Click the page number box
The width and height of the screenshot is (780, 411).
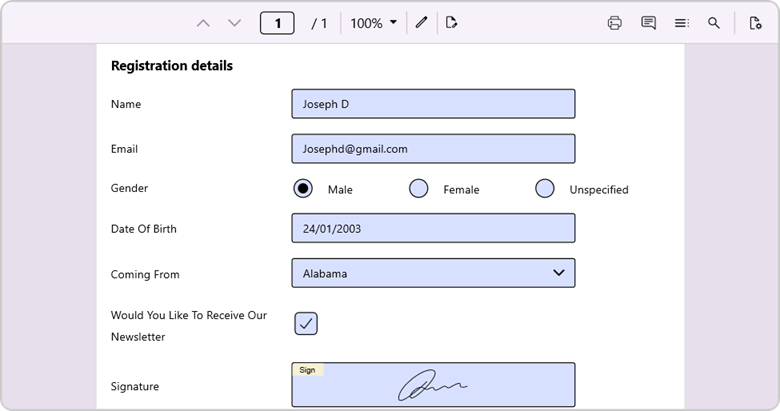(x=277, y=23)
